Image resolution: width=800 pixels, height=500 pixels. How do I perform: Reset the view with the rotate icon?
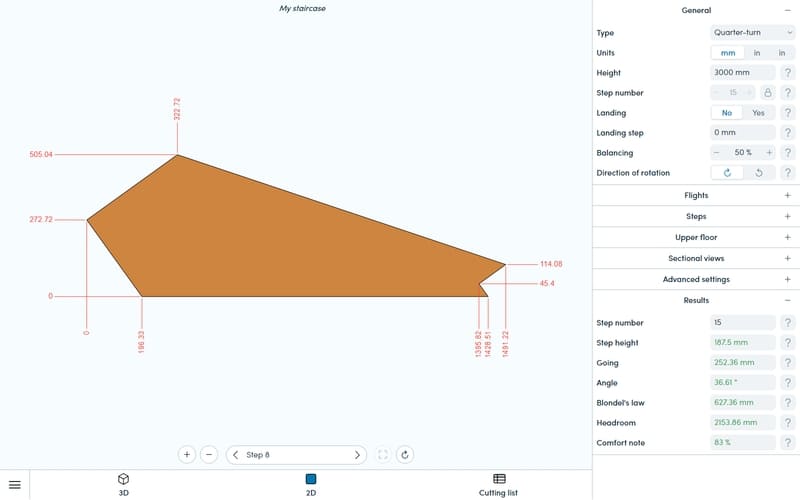[405, 455]
